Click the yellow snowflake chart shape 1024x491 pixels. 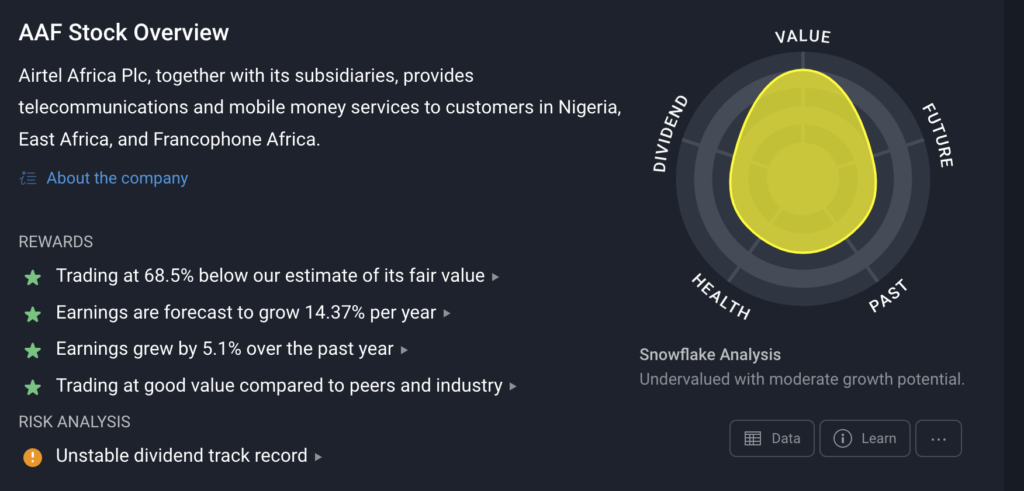tap(803, 162)
